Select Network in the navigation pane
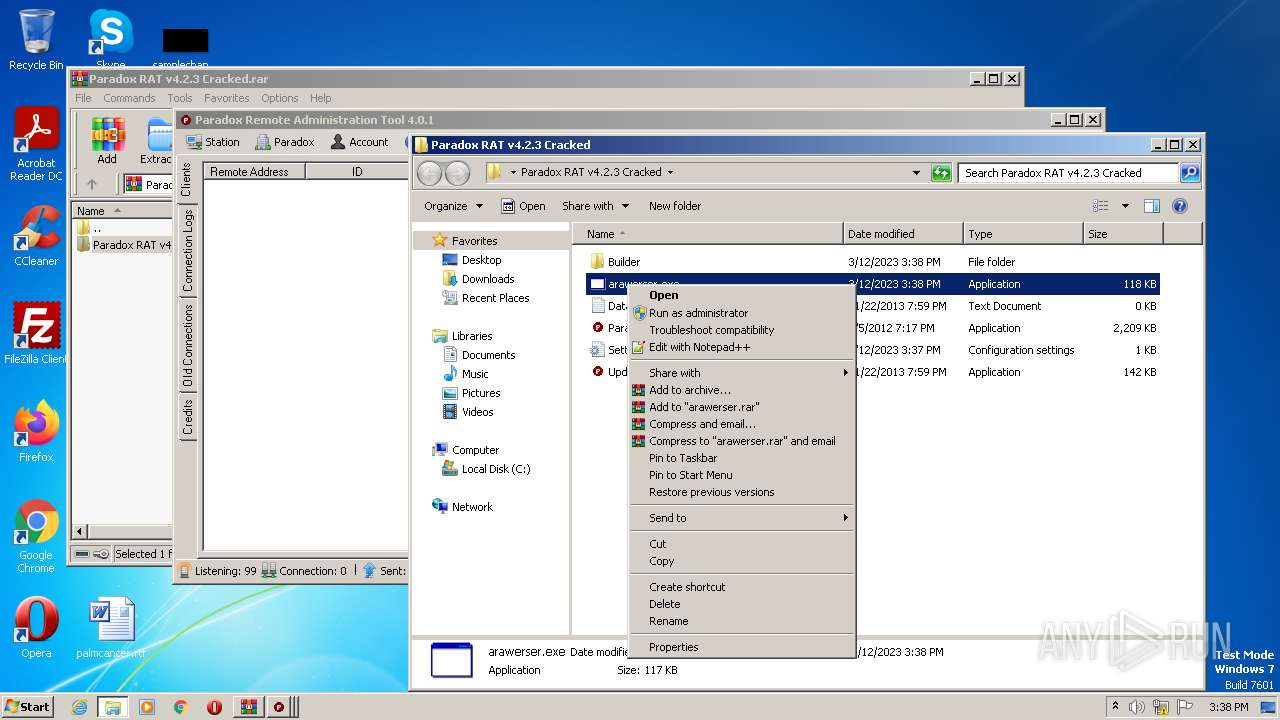Screen dimensions: 1280x720 pyautogui.click(x=462, y=507)
